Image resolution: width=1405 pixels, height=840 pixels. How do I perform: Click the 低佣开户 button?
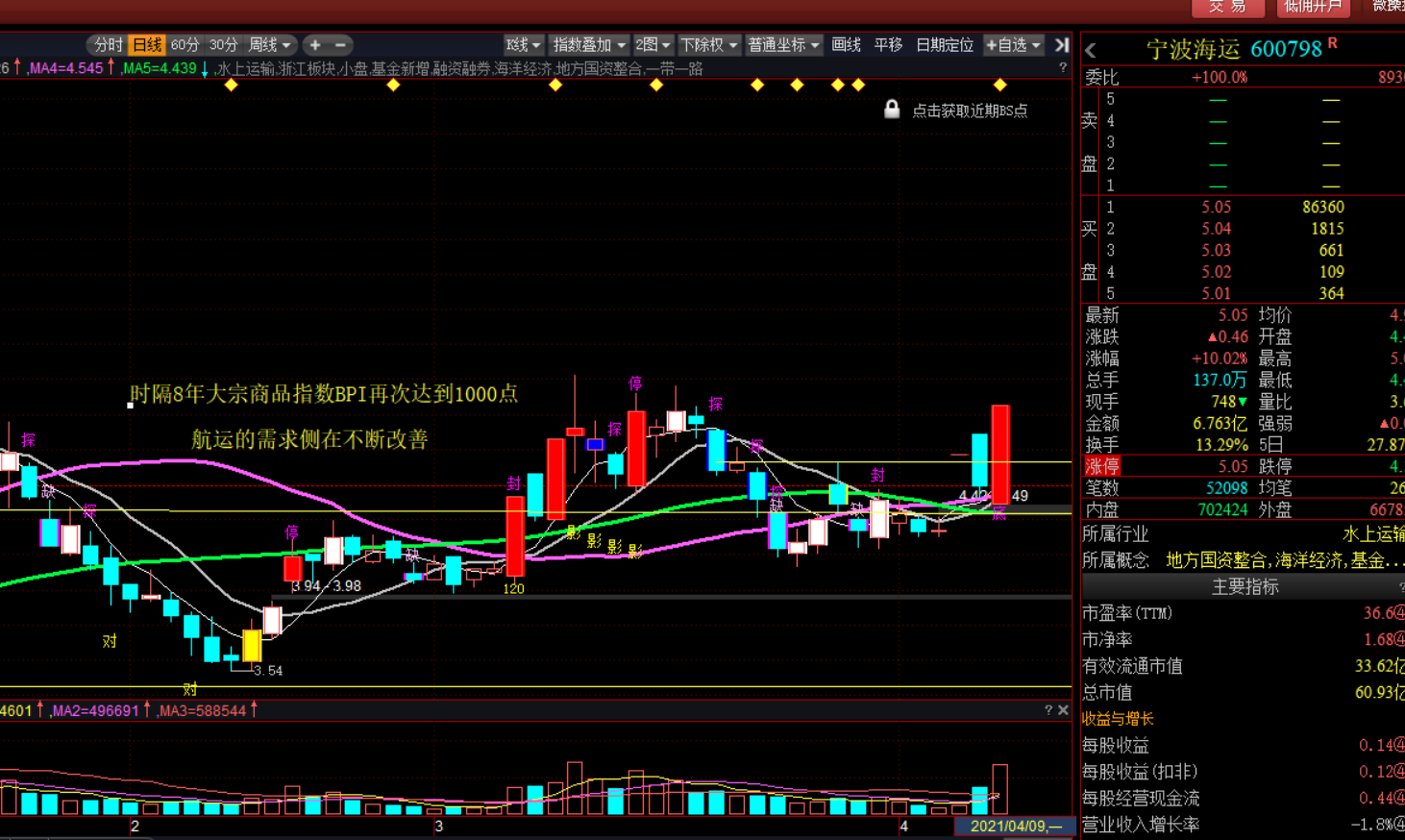pyautogui.click(x=1313, y=7)
